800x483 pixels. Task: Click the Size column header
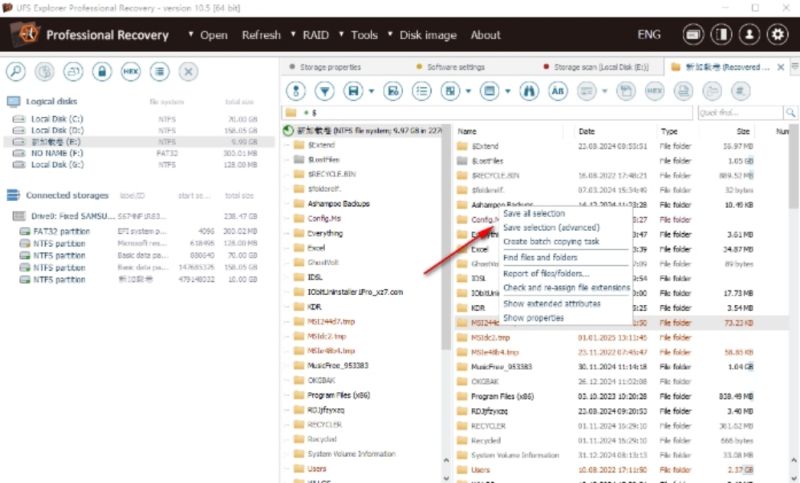coord(743,131)
